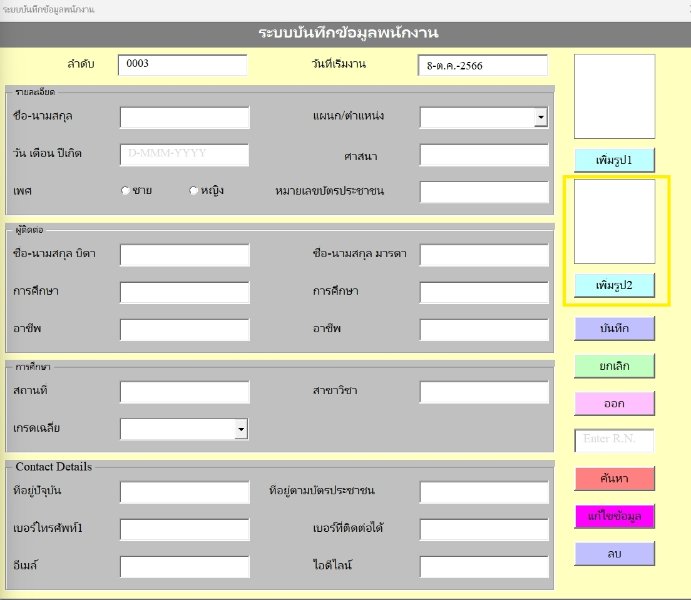Expand the เกรดเฉลี่ย dropdown list

[241, 429]
